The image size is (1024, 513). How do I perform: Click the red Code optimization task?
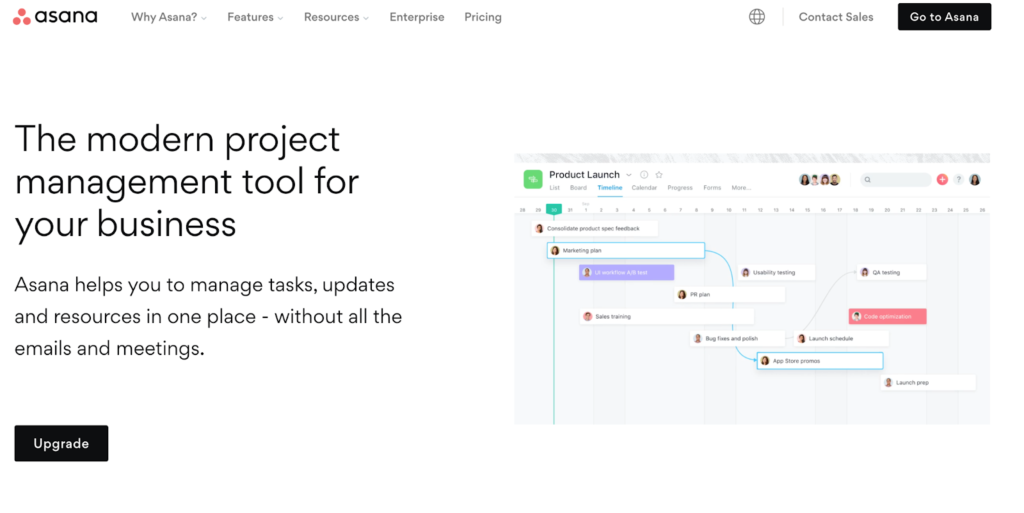pos(888,317)
